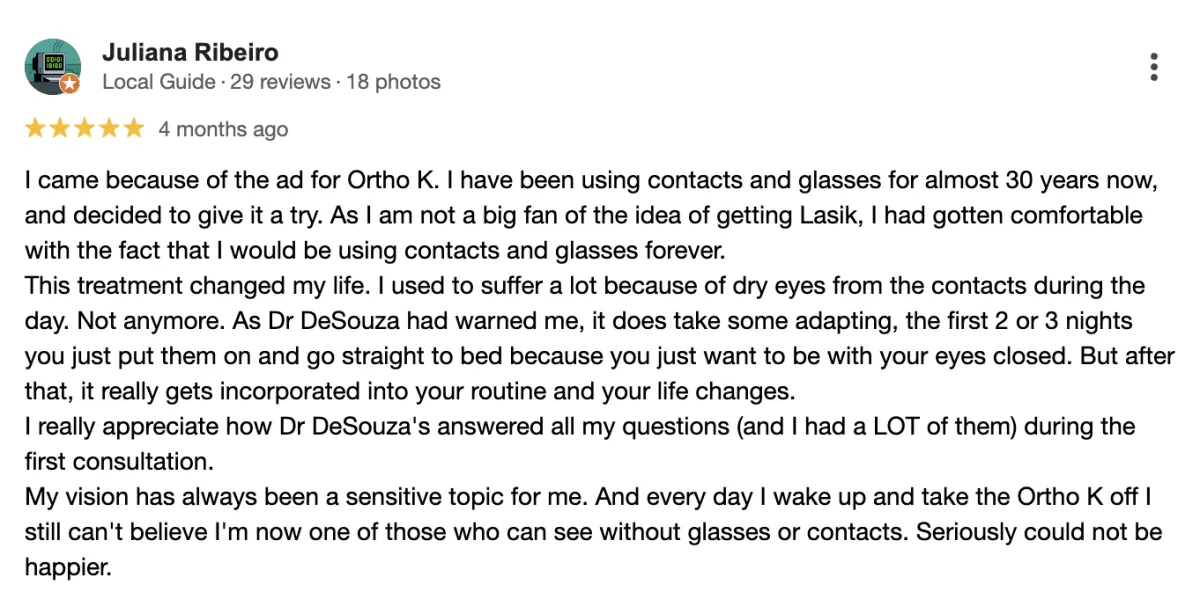Open Juliana Ribeiro's reviewer name link

[x=190, y=52]
